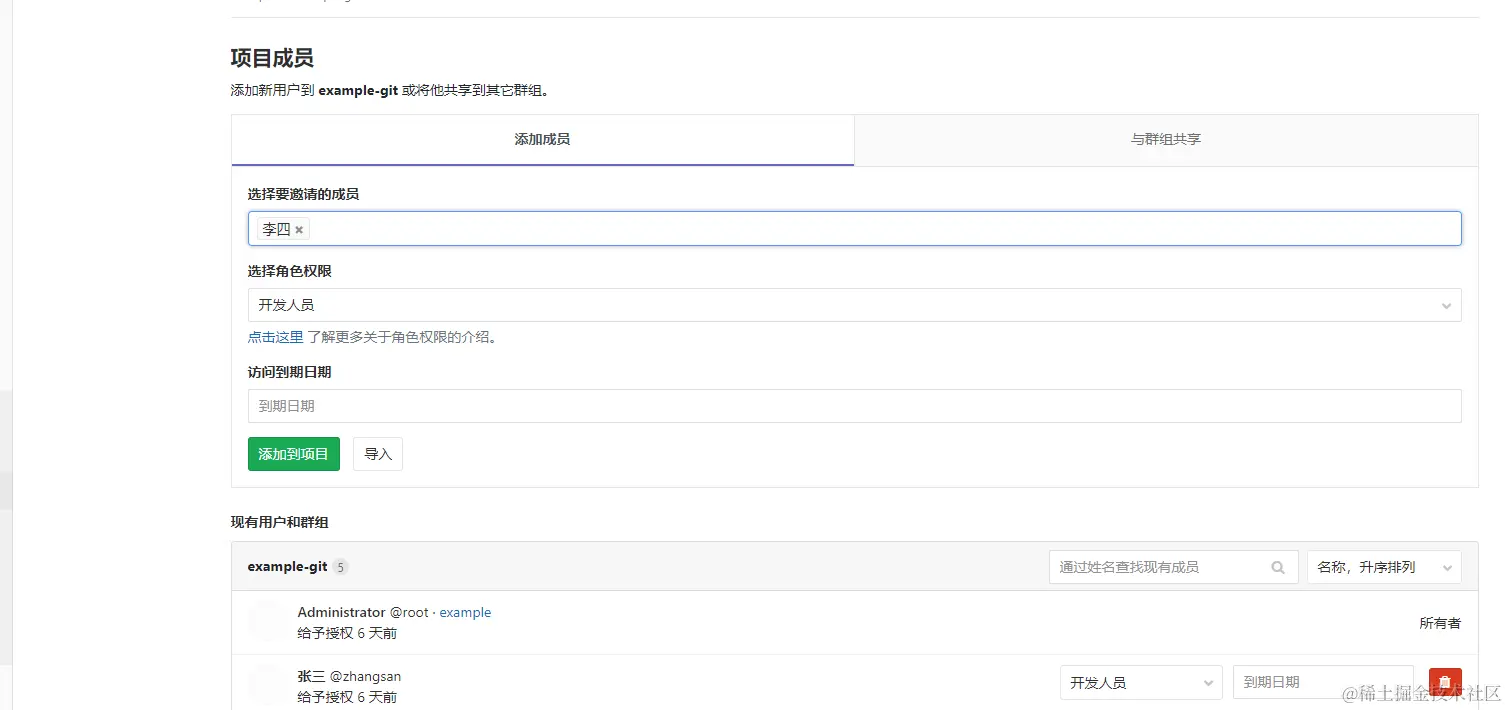
Task: Click 张三's avatar in the member list
Action: pos(266,684)
